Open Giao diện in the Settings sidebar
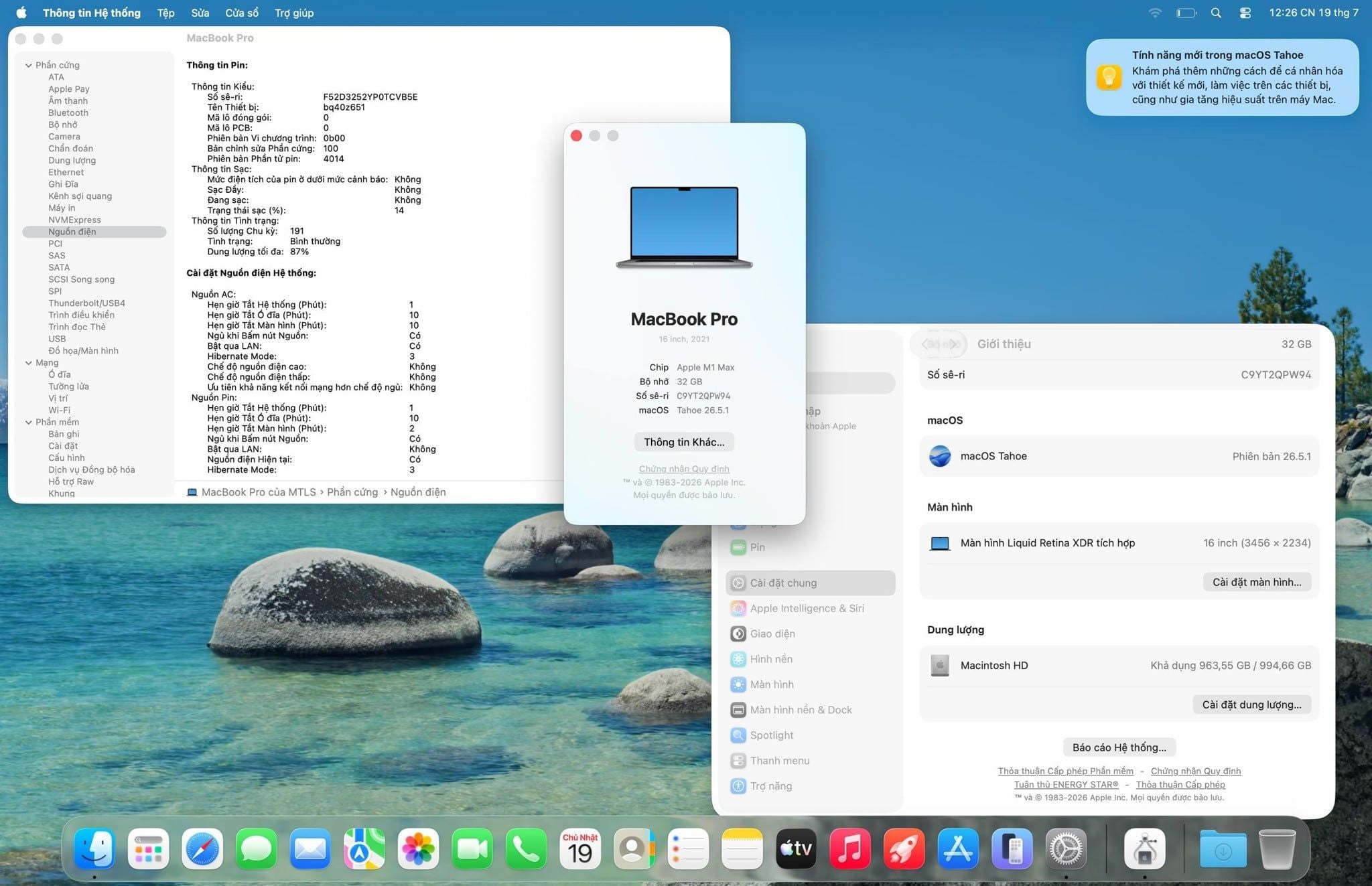The height and width of the screenshot is (886, 1372). 811,634
